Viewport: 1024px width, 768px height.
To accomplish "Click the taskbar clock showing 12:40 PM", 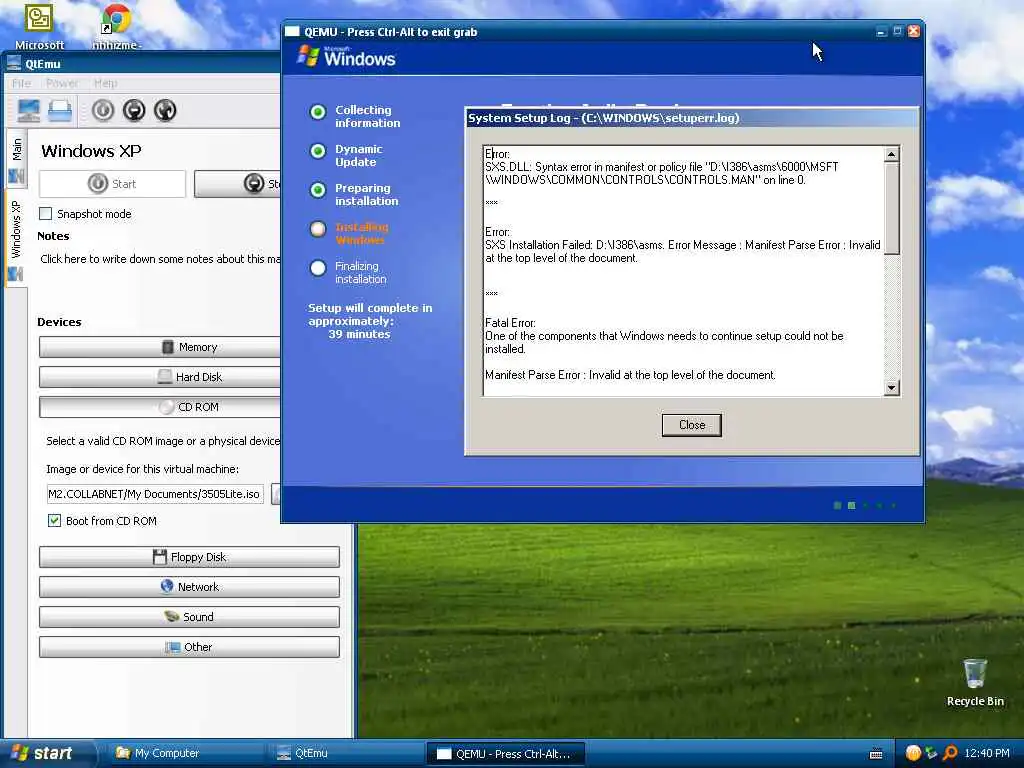I will [986, 753].
